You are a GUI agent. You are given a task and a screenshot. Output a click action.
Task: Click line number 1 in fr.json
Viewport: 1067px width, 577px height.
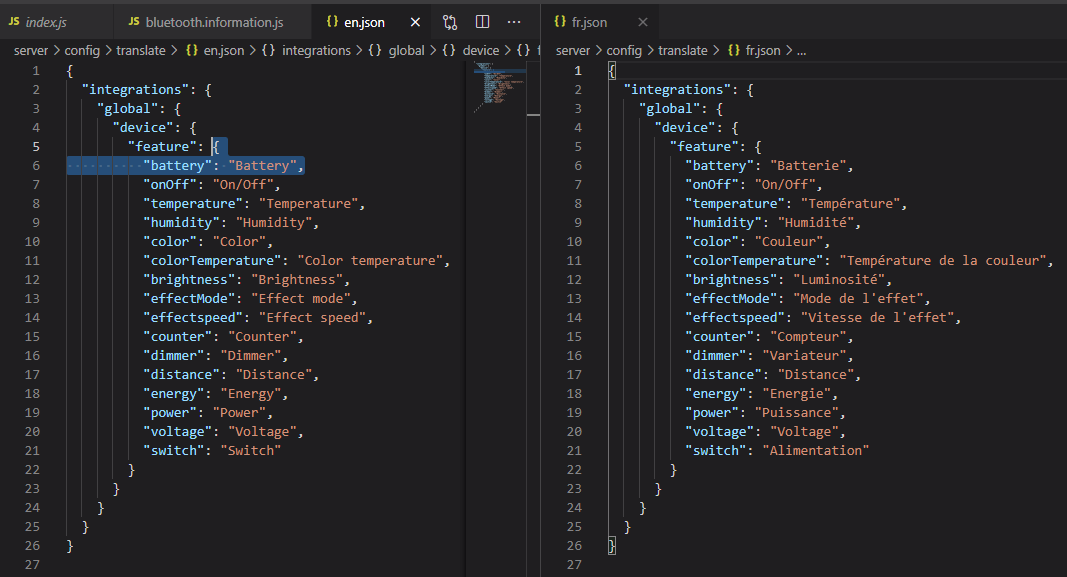coord(578,71)
